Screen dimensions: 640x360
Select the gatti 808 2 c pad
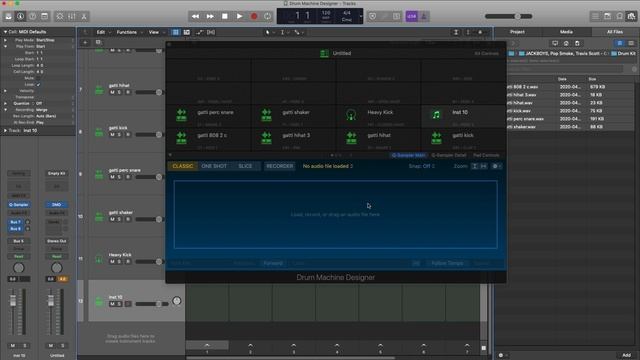click(208, 139)
